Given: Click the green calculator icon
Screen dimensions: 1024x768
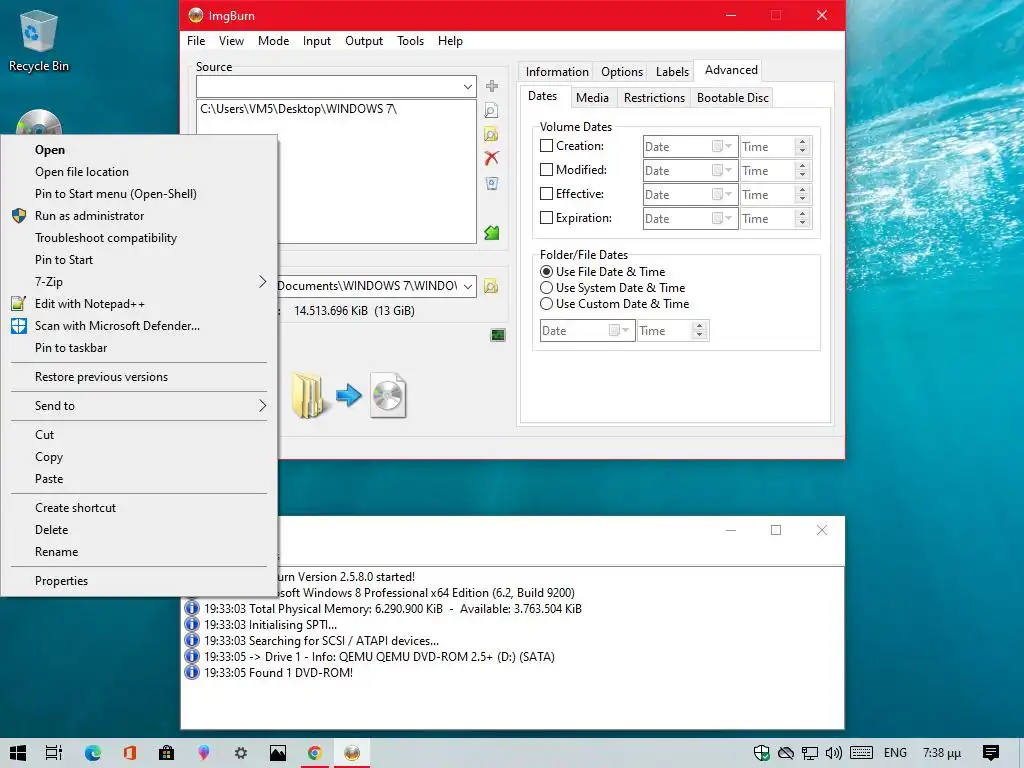Looking at the screenshot, I should click(x=498, y=335).
